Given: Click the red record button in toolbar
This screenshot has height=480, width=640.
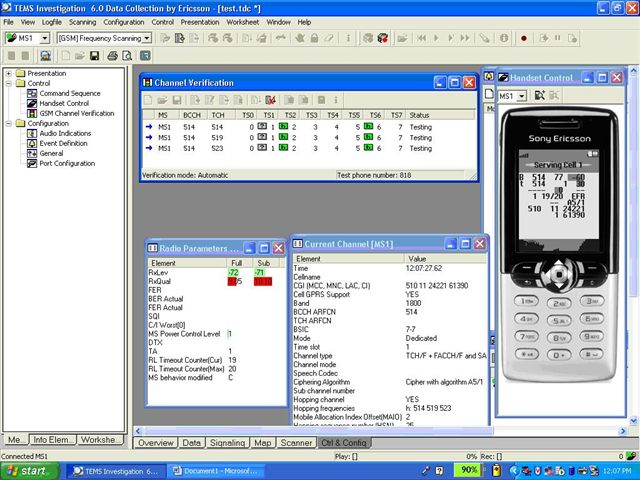Looking at the screenshot, I should [x=523, y=38].
